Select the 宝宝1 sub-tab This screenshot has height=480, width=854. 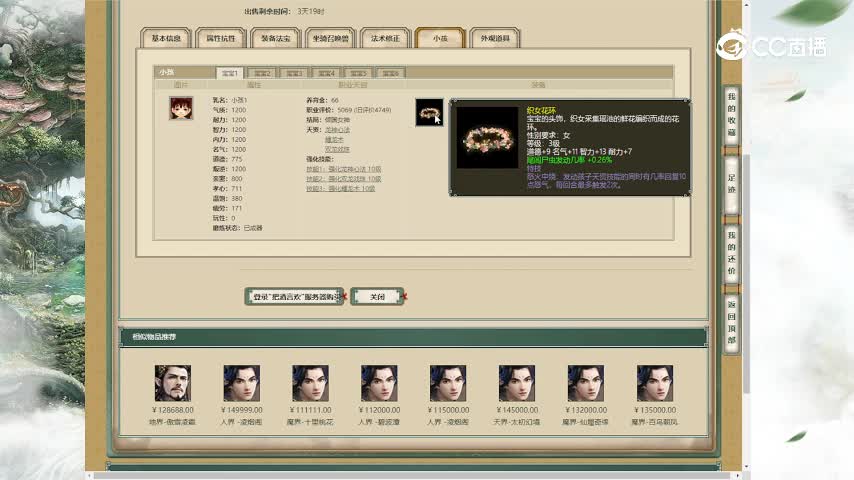pos(230,73)
